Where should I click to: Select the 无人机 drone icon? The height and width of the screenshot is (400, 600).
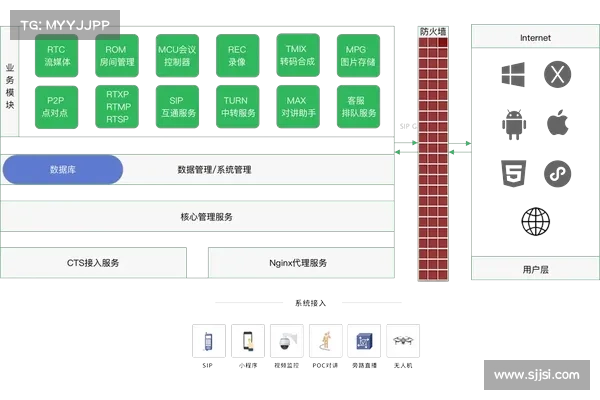(403, 341)
